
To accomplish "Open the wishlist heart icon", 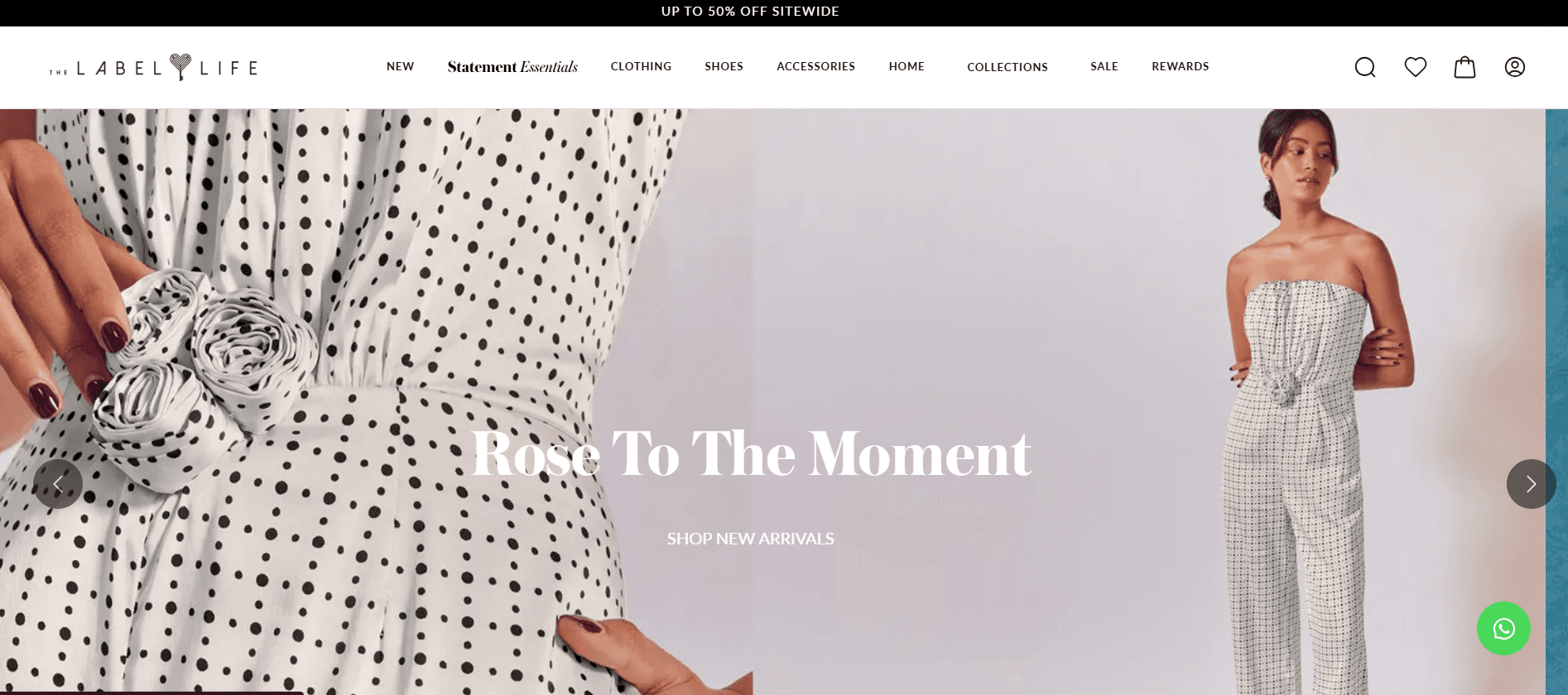I will click(x=1416, y=67).
